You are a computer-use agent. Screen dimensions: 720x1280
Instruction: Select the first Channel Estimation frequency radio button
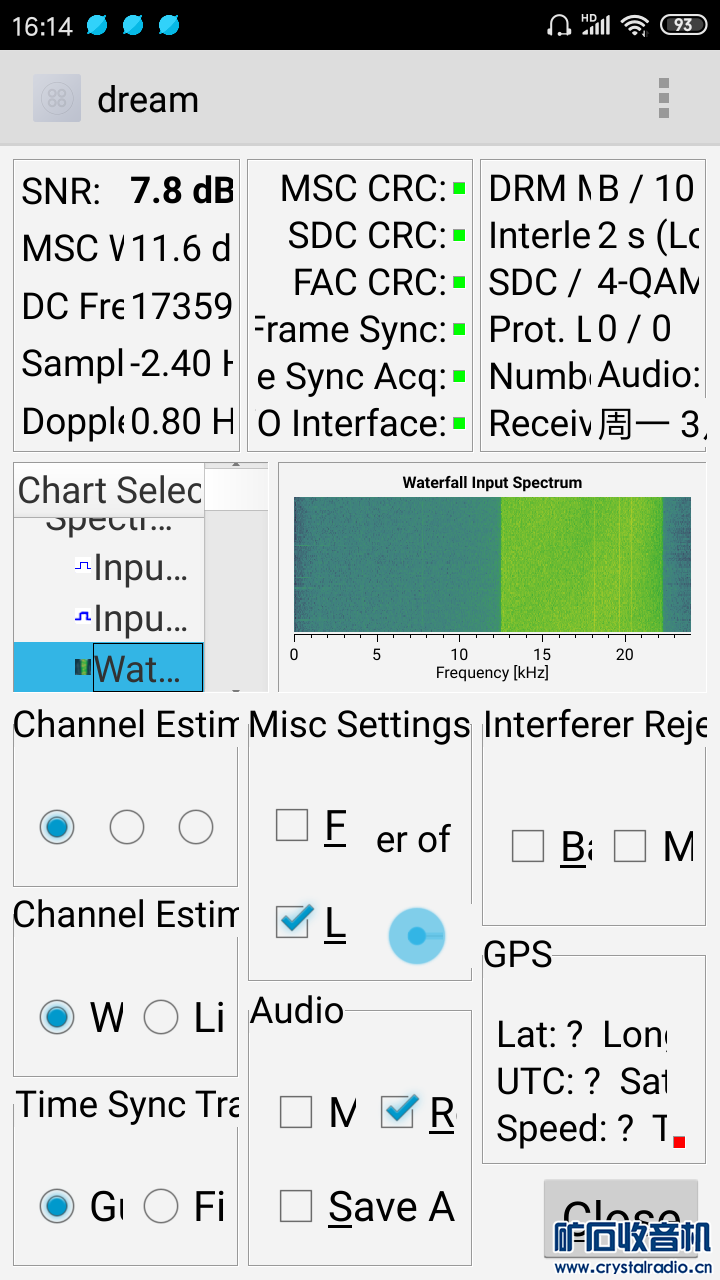point(57,827)
